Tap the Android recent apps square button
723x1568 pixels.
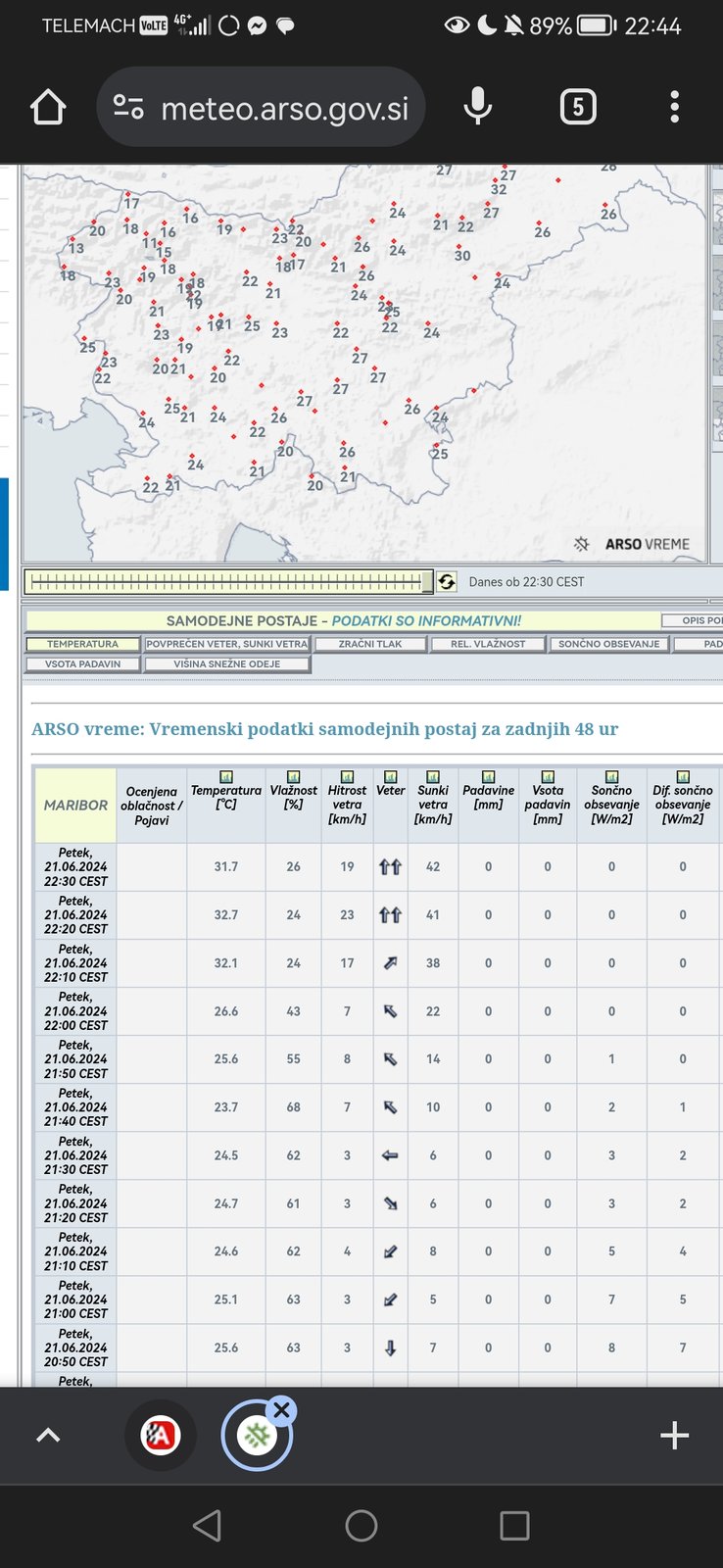tap(514, 1525)
